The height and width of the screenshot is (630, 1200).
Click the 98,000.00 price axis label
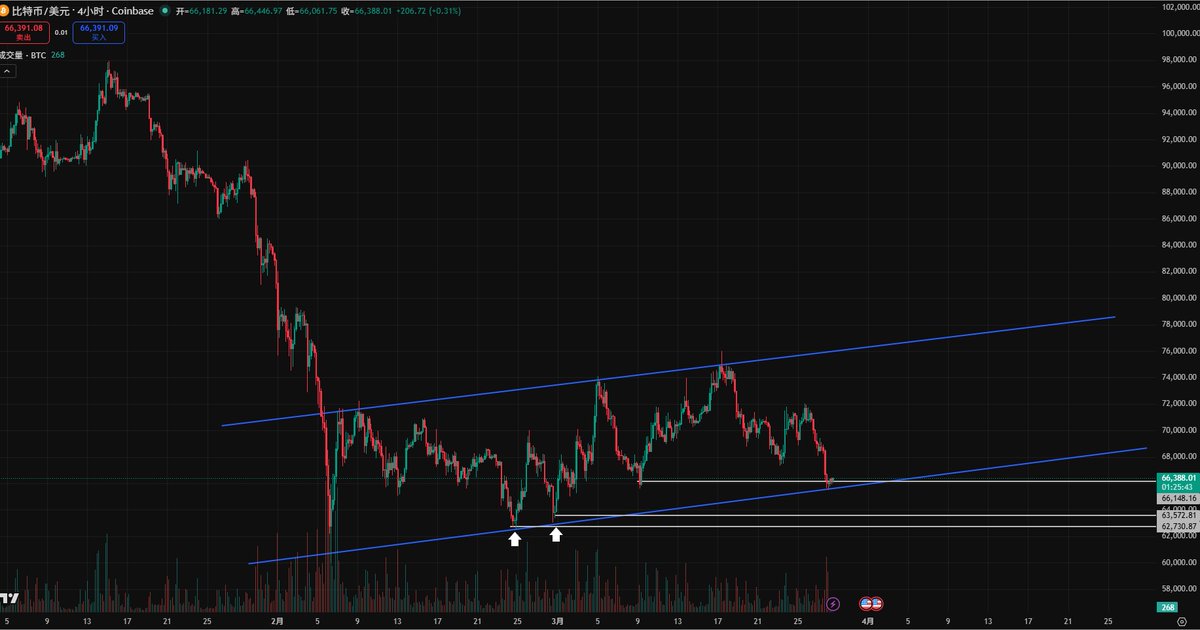coord(1179,60)
